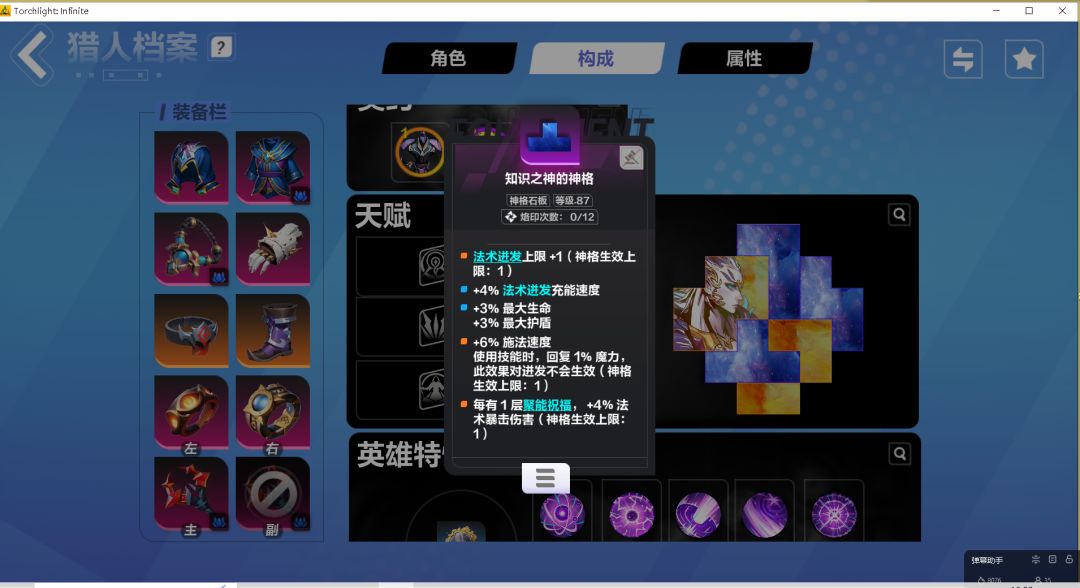Click the 等级 87 tag
The width and height of the screenshot is (1080, 588).
(x=572, y=200)
